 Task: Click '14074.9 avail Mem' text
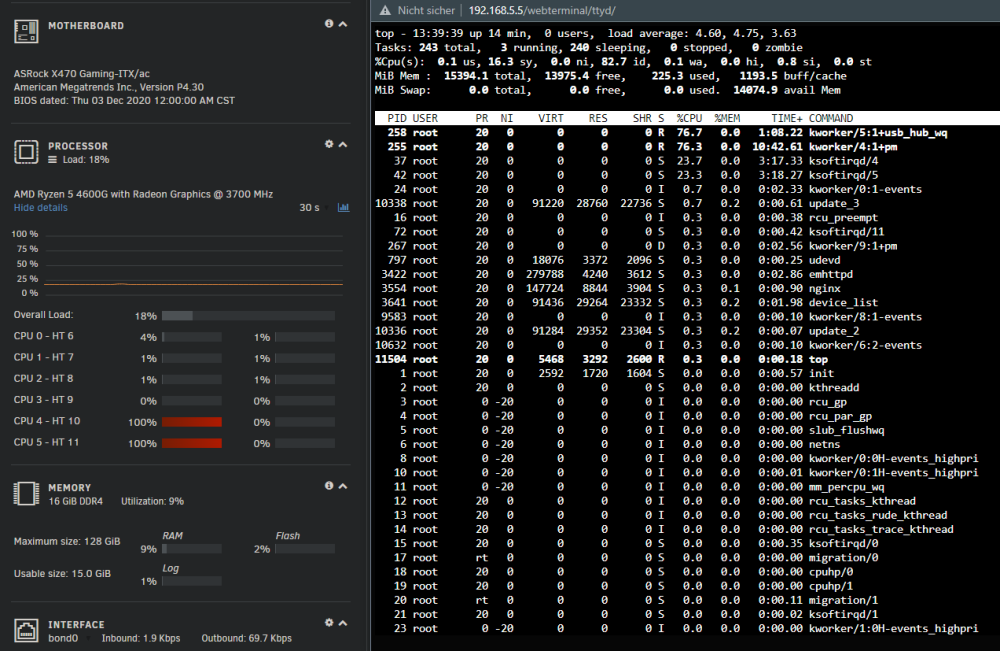click(x=786, y=90)
